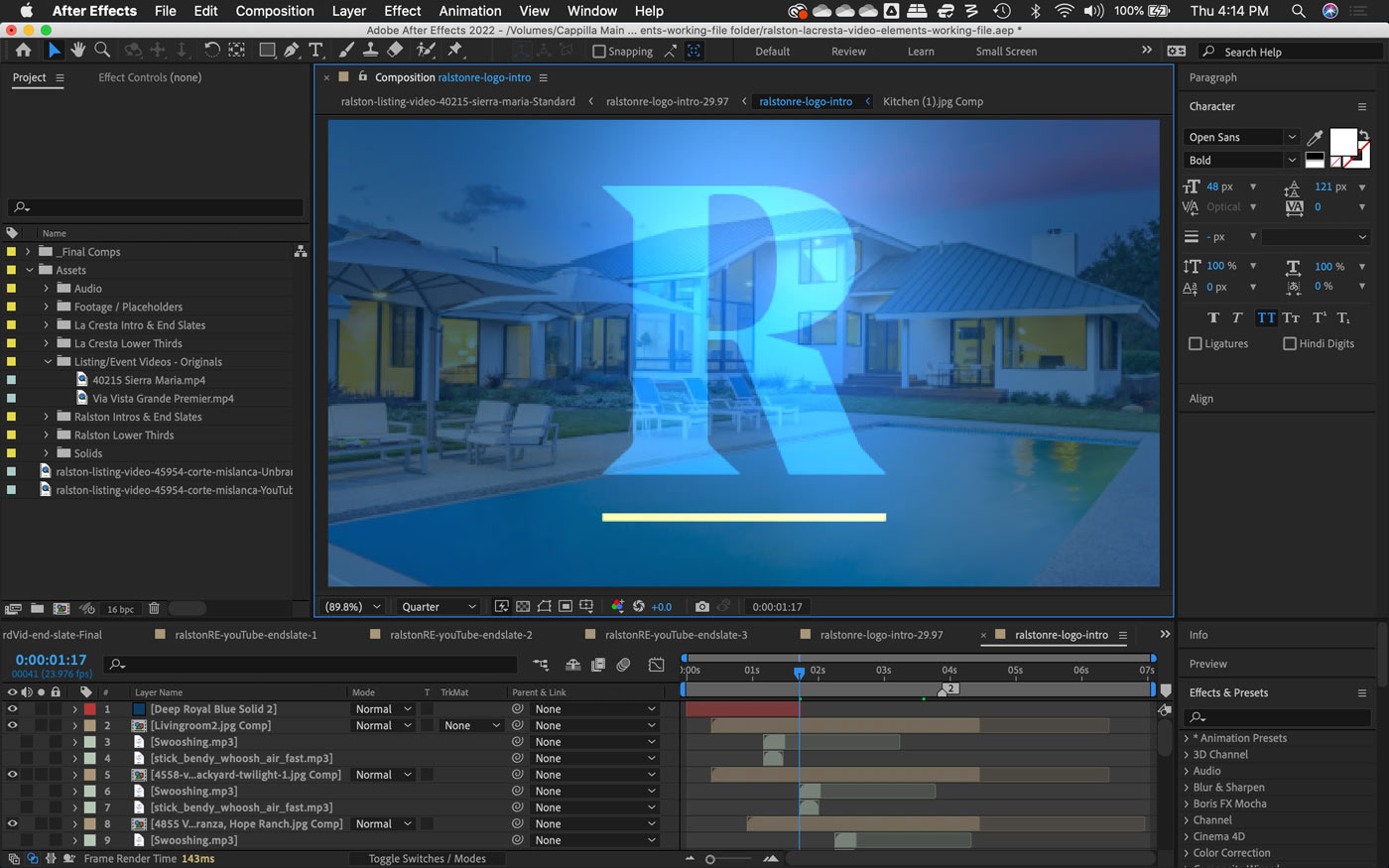The image size is (1389, 868).
Task: Select the Pen tool
Action: click(292, 50)
